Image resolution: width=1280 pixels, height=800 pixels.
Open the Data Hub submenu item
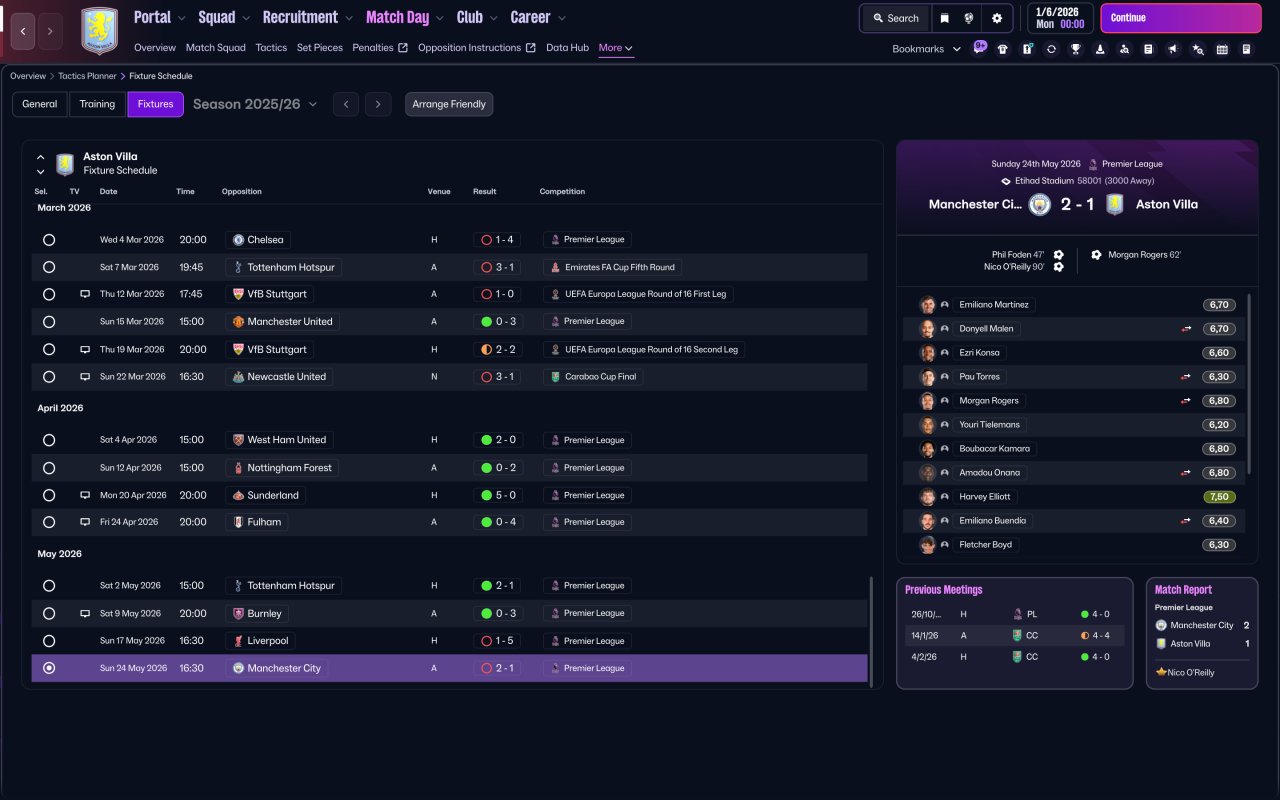567,48
